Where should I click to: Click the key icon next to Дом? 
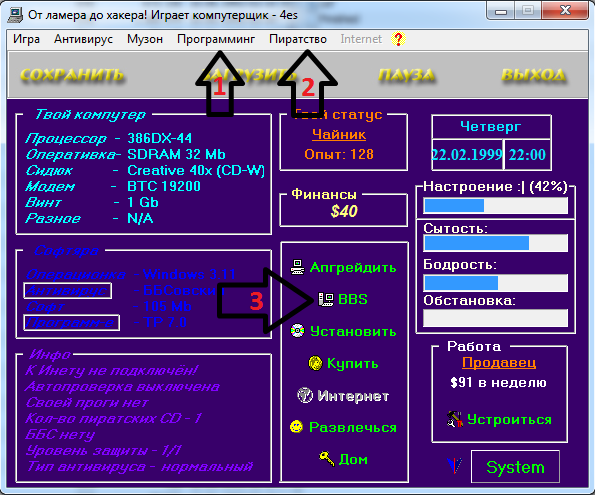click(326, 459)
